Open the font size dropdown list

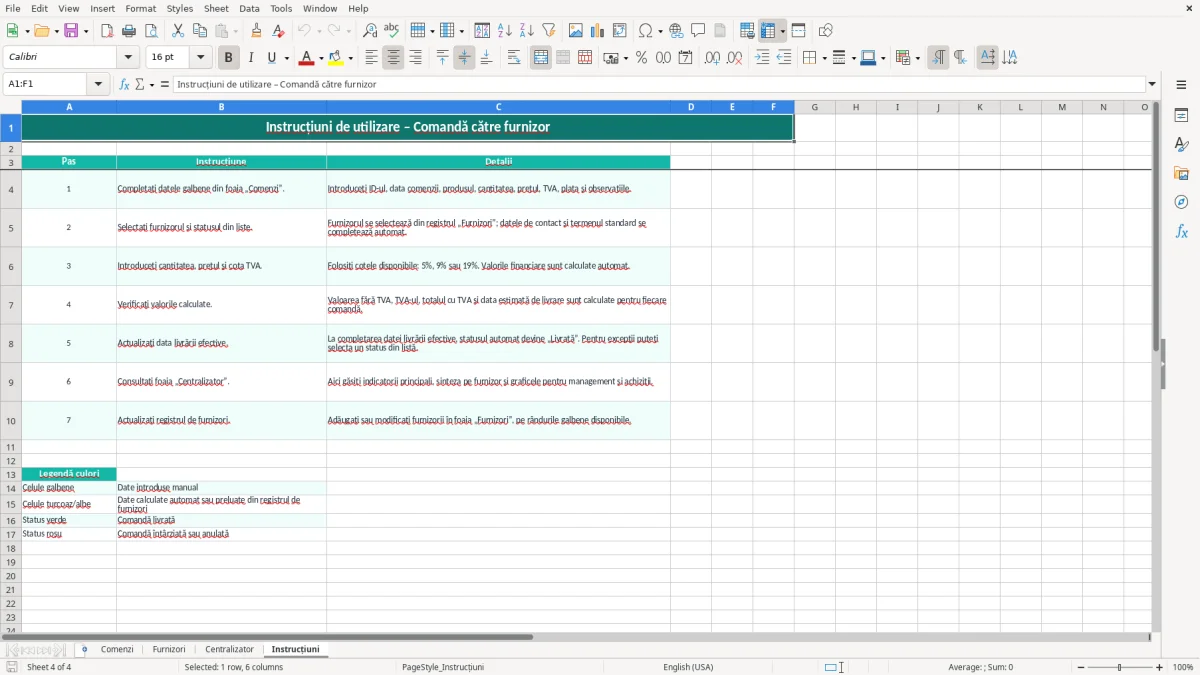click(x=201, y=58)
